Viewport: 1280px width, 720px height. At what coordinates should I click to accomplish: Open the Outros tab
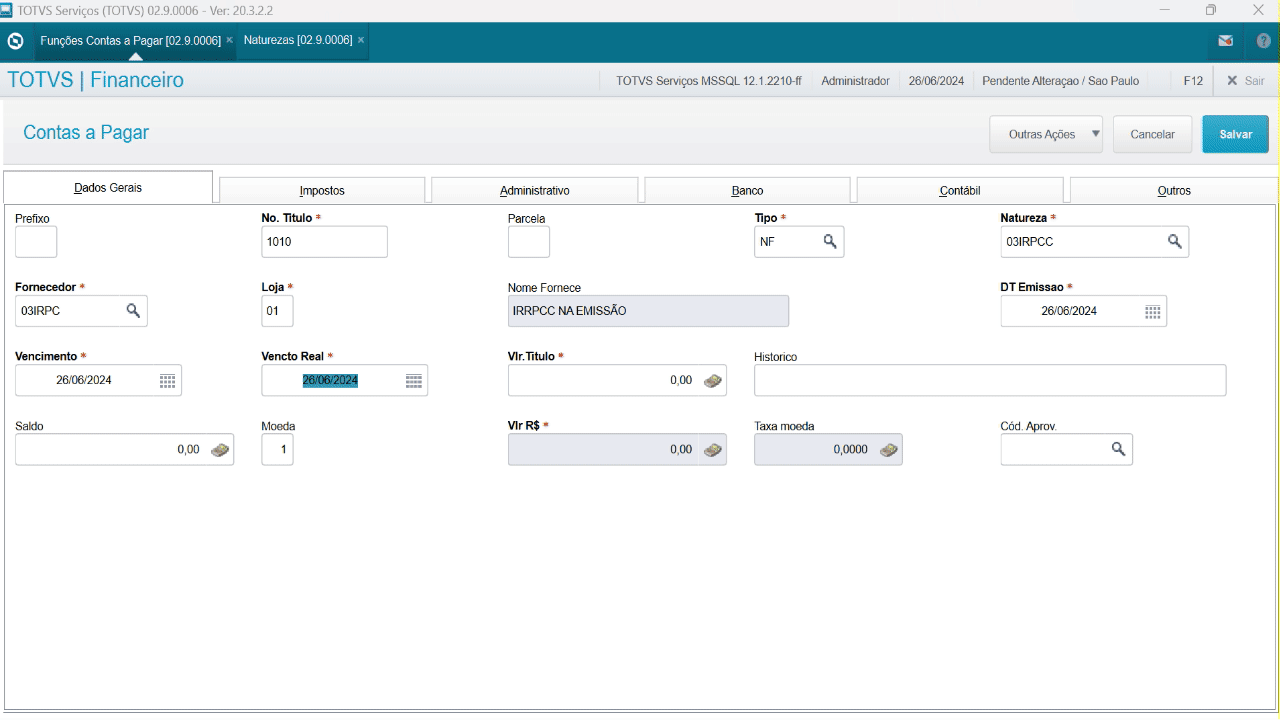[x=1174, y=190]
